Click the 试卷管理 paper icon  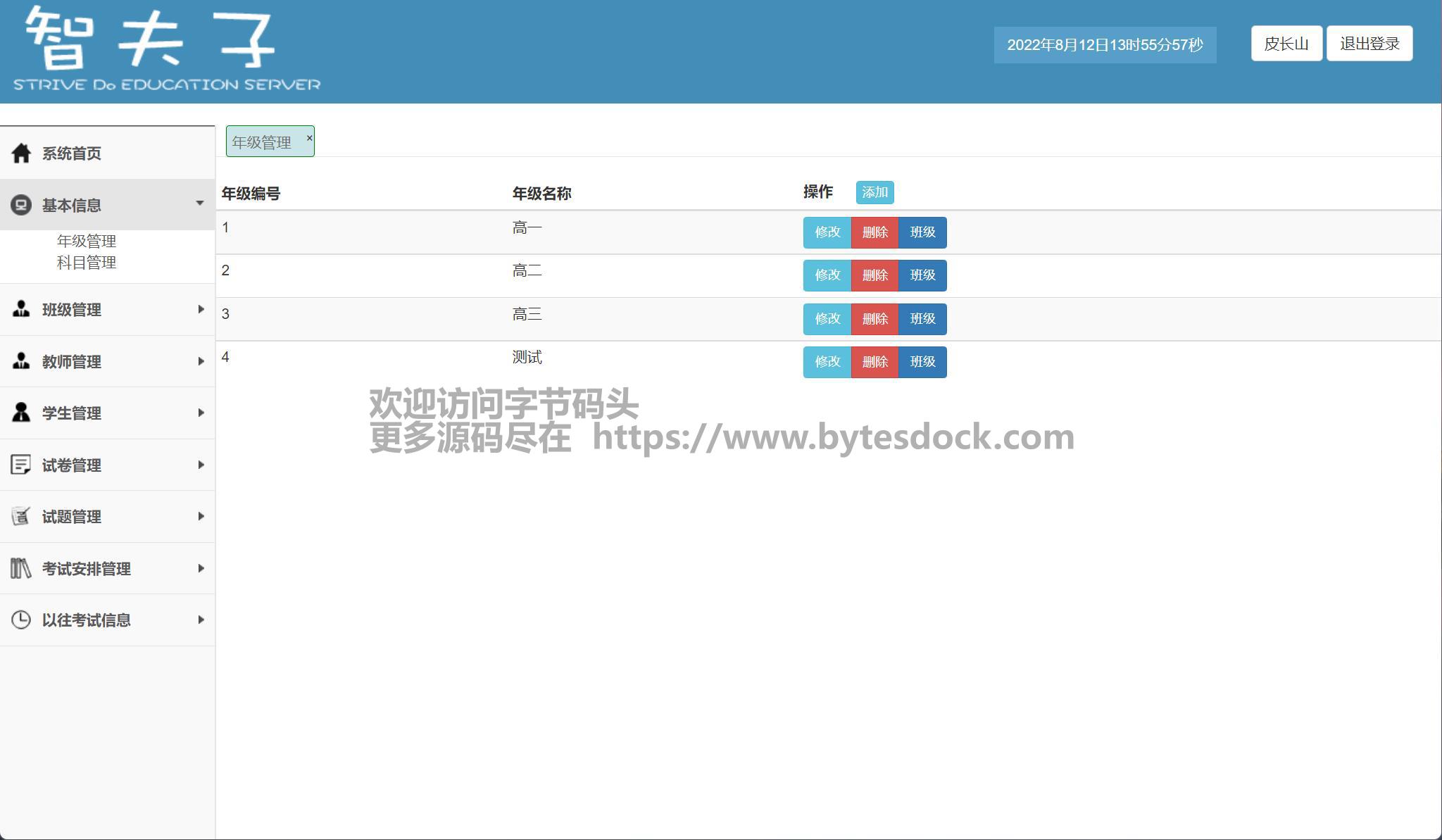[x=21, y=465]
